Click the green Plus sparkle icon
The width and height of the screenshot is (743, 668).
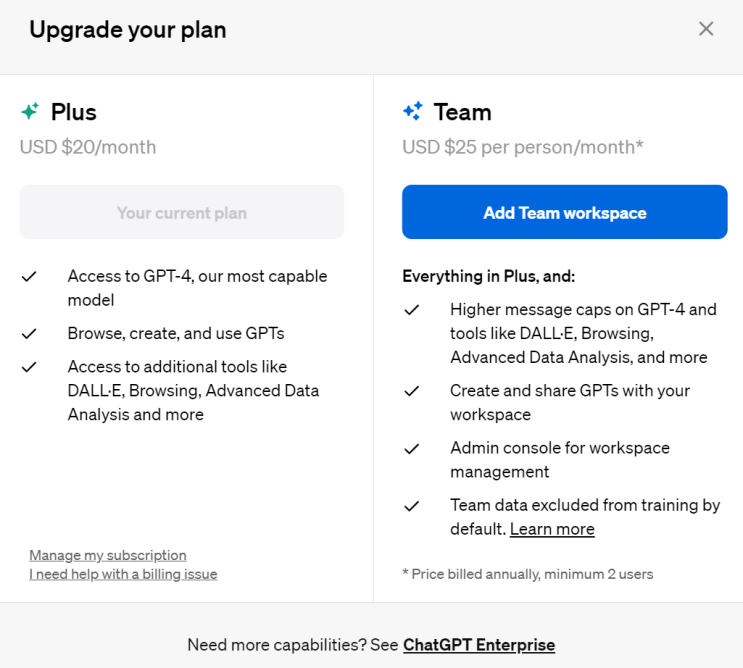tap(30, 112)
